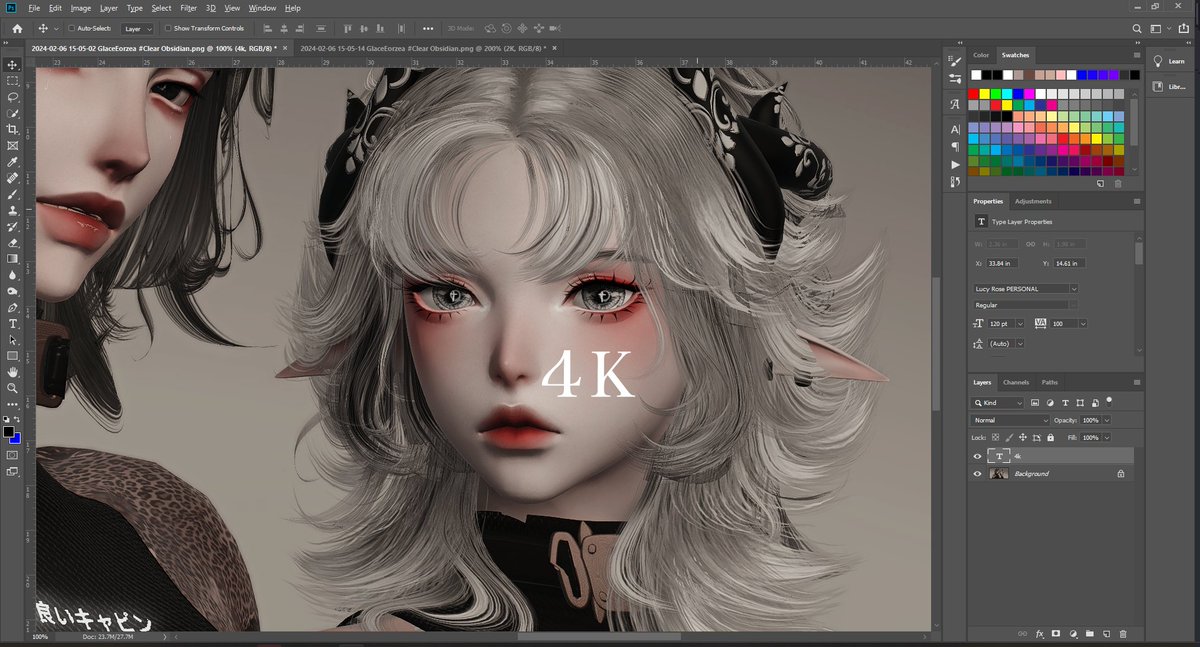The height and width of the screenshot is (647, 1200).
Task: Enable Show Transform Controls checkbox
Action: coord(167,29)
